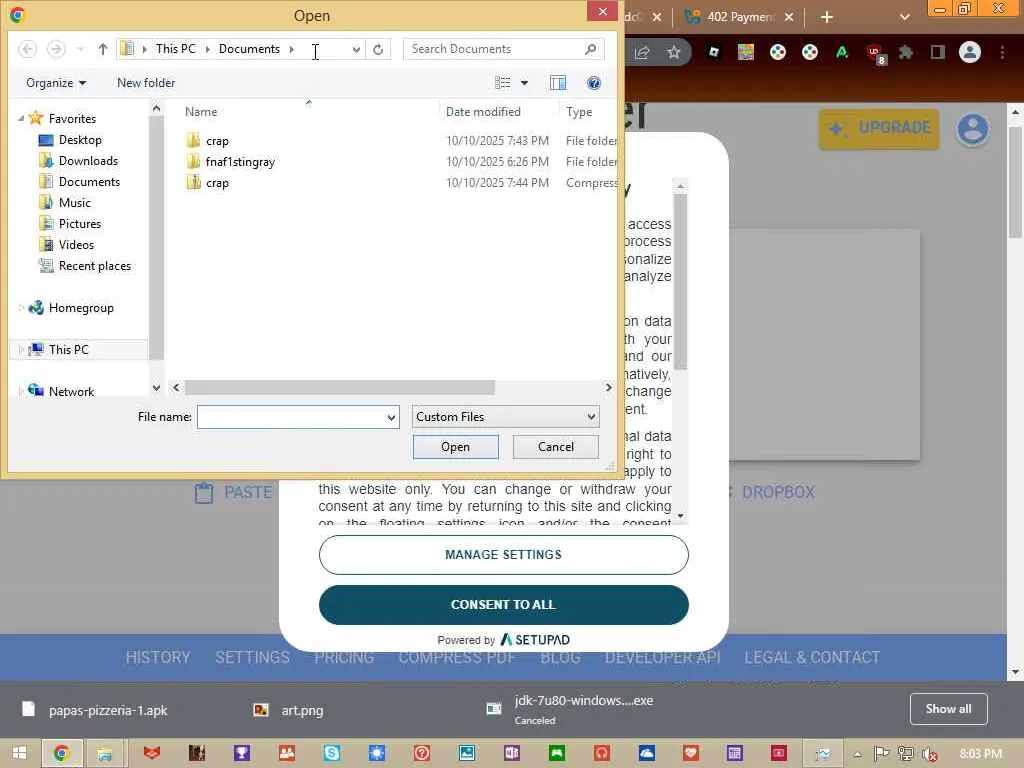
Task: Click the search magnifier in Search Documents
Action: [x=590, y=49]
